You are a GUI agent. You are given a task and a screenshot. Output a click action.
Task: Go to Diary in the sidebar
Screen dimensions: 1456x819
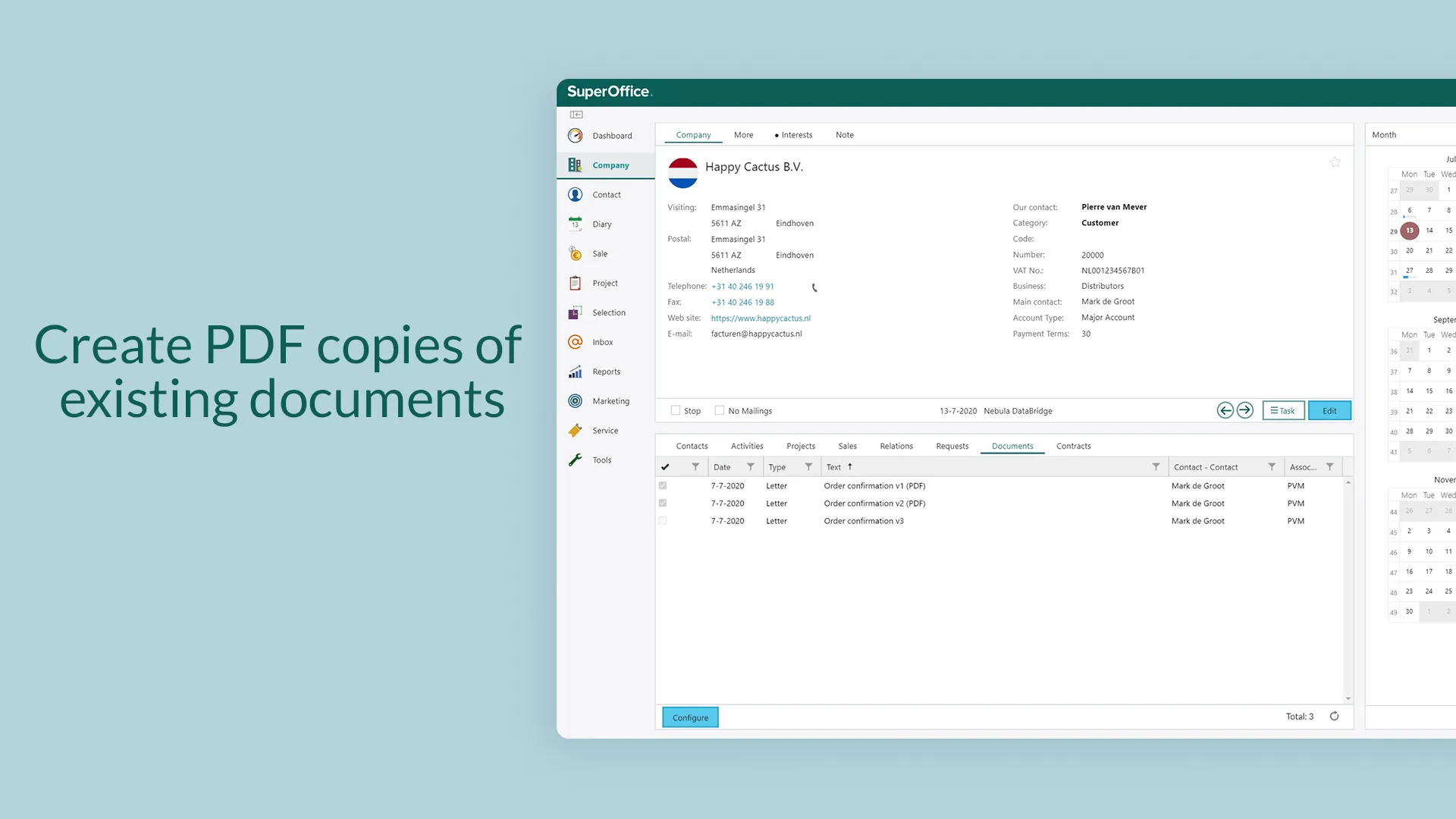[601, 224]
